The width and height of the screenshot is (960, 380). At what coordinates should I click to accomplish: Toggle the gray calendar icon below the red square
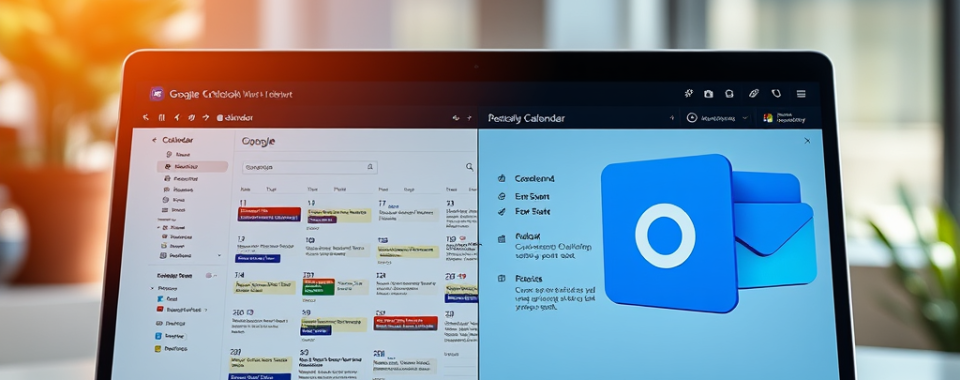159,323
